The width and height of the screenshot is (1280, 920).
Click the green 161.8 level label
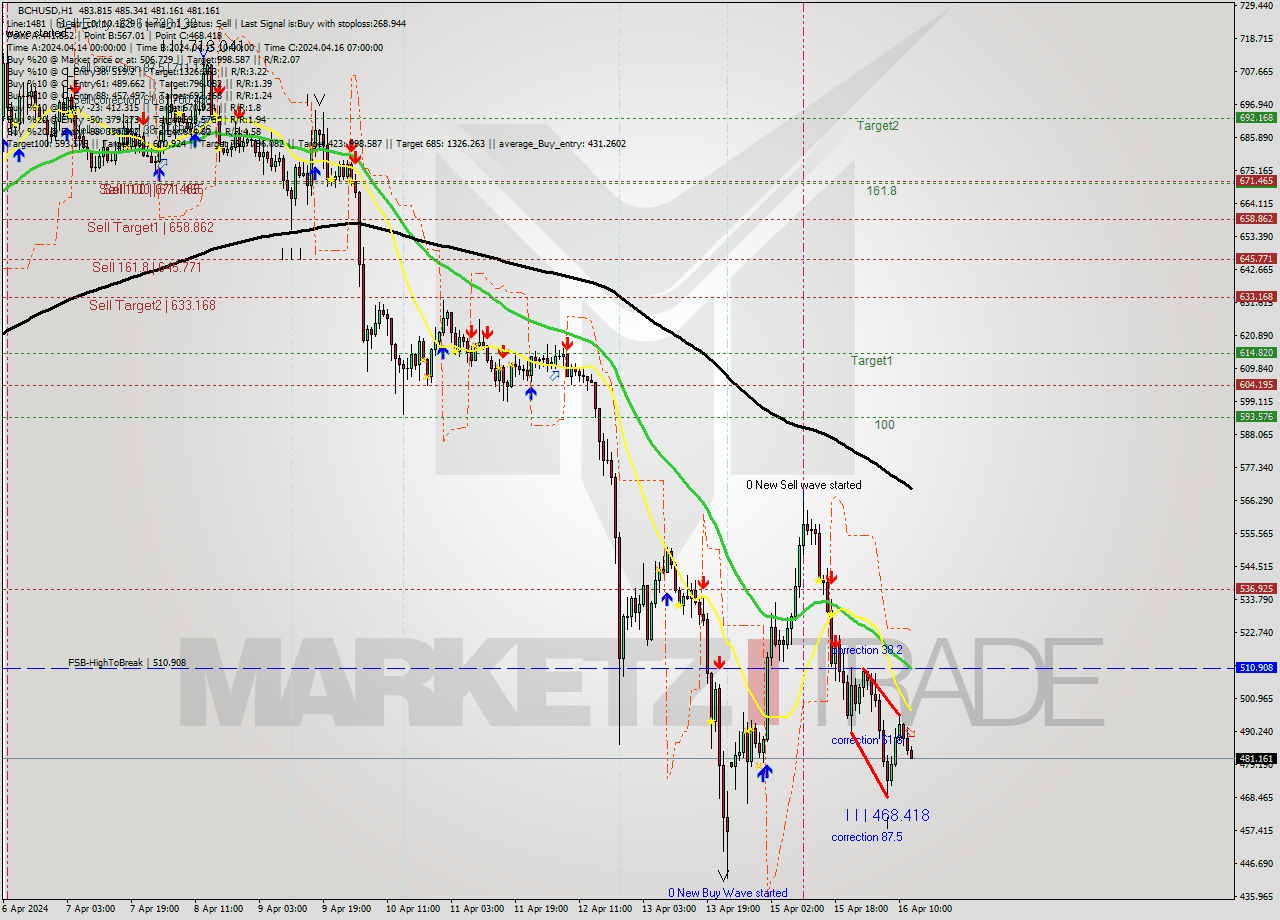(x=882, y=190)
